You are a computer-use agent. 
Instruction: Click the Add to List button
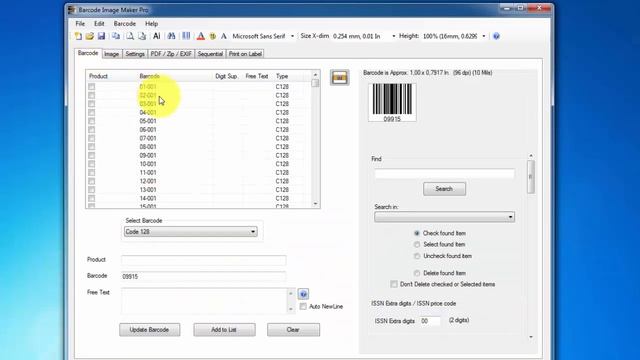point(224,330)
